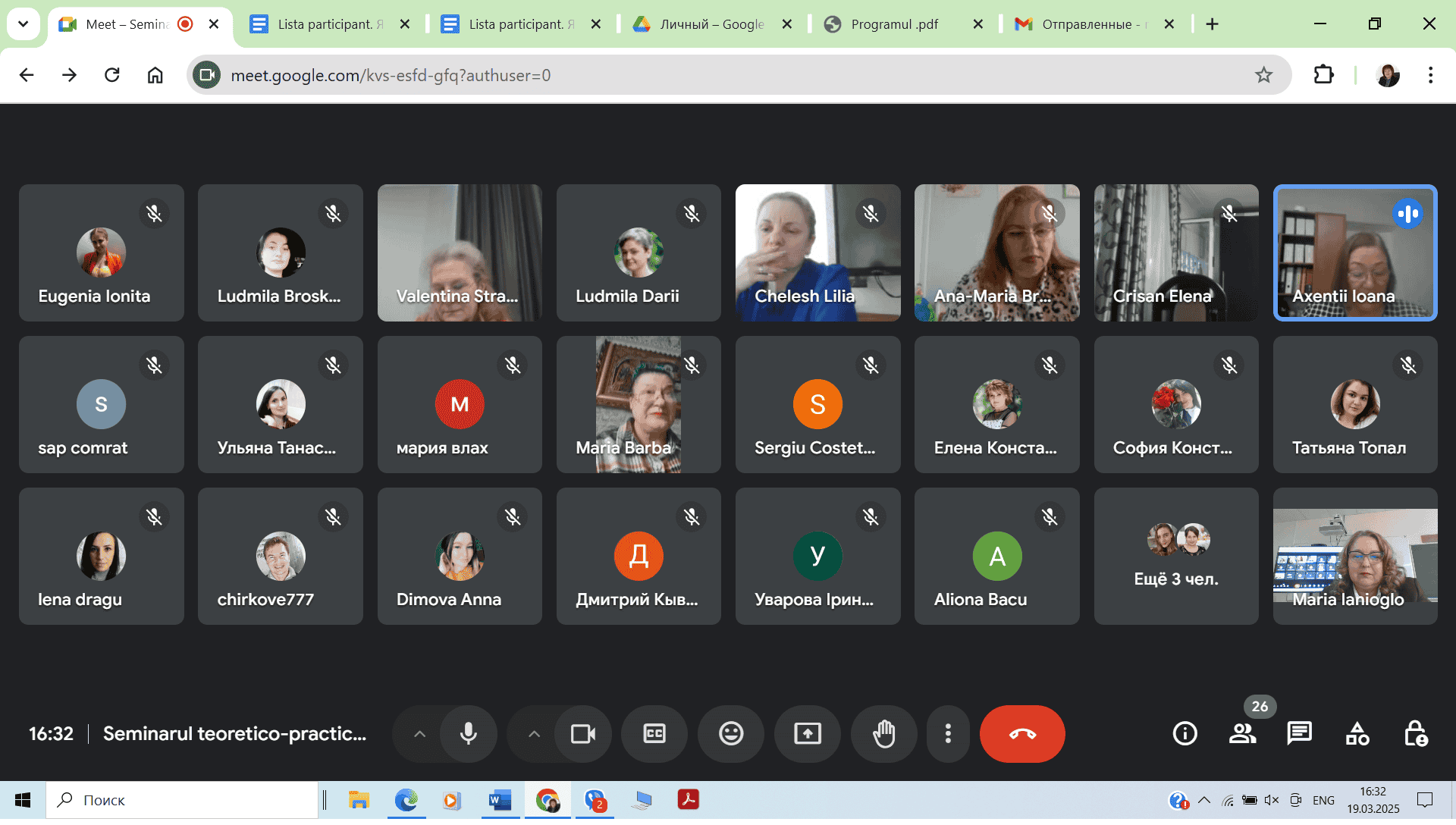
Task: Toggle the camera on or off
Action: (x=582, y=734)
